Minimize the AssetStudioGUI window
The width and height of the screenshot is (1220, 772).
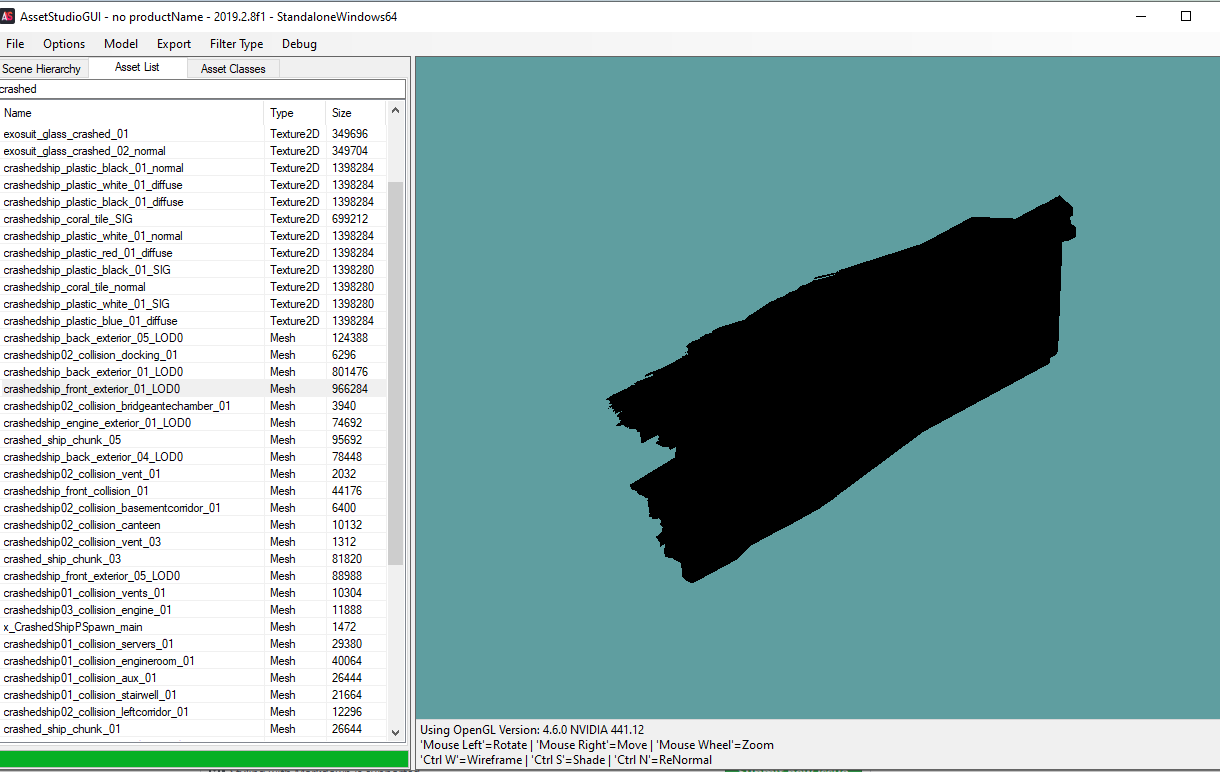pos(1140,16)
